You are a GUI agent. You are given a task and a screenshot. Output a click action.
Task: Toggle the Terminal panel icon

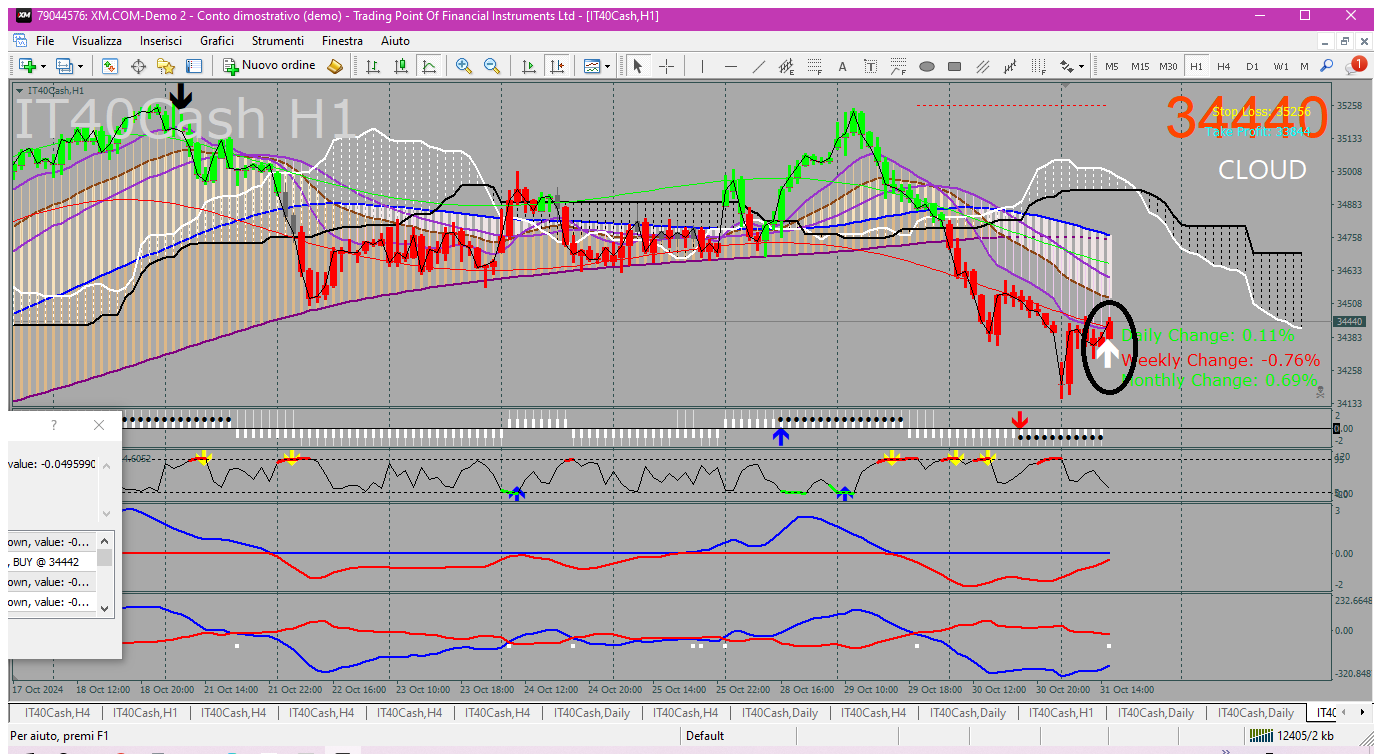tap(194, 66)
